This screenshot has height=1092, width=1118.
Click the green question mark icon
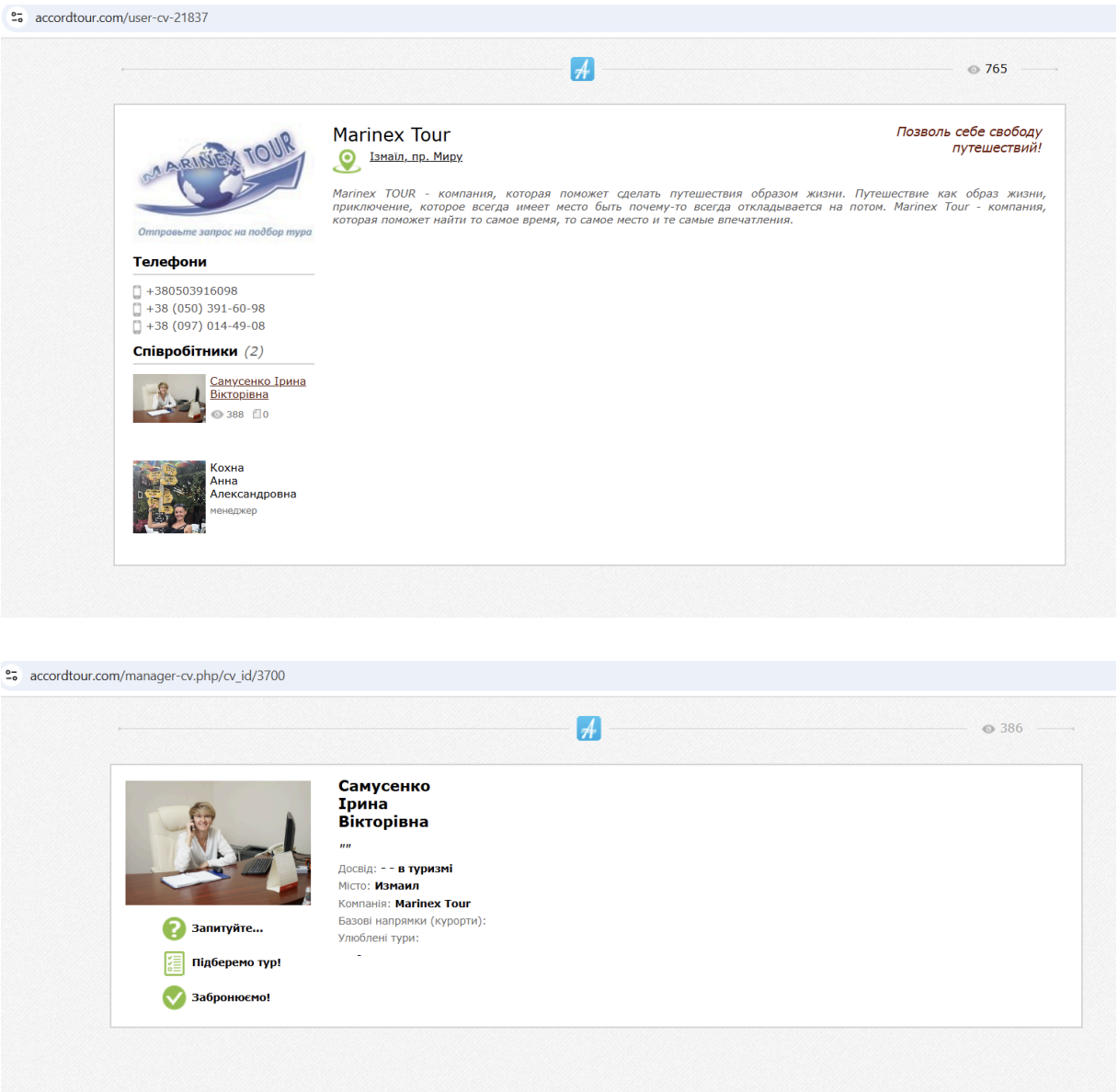174,928
